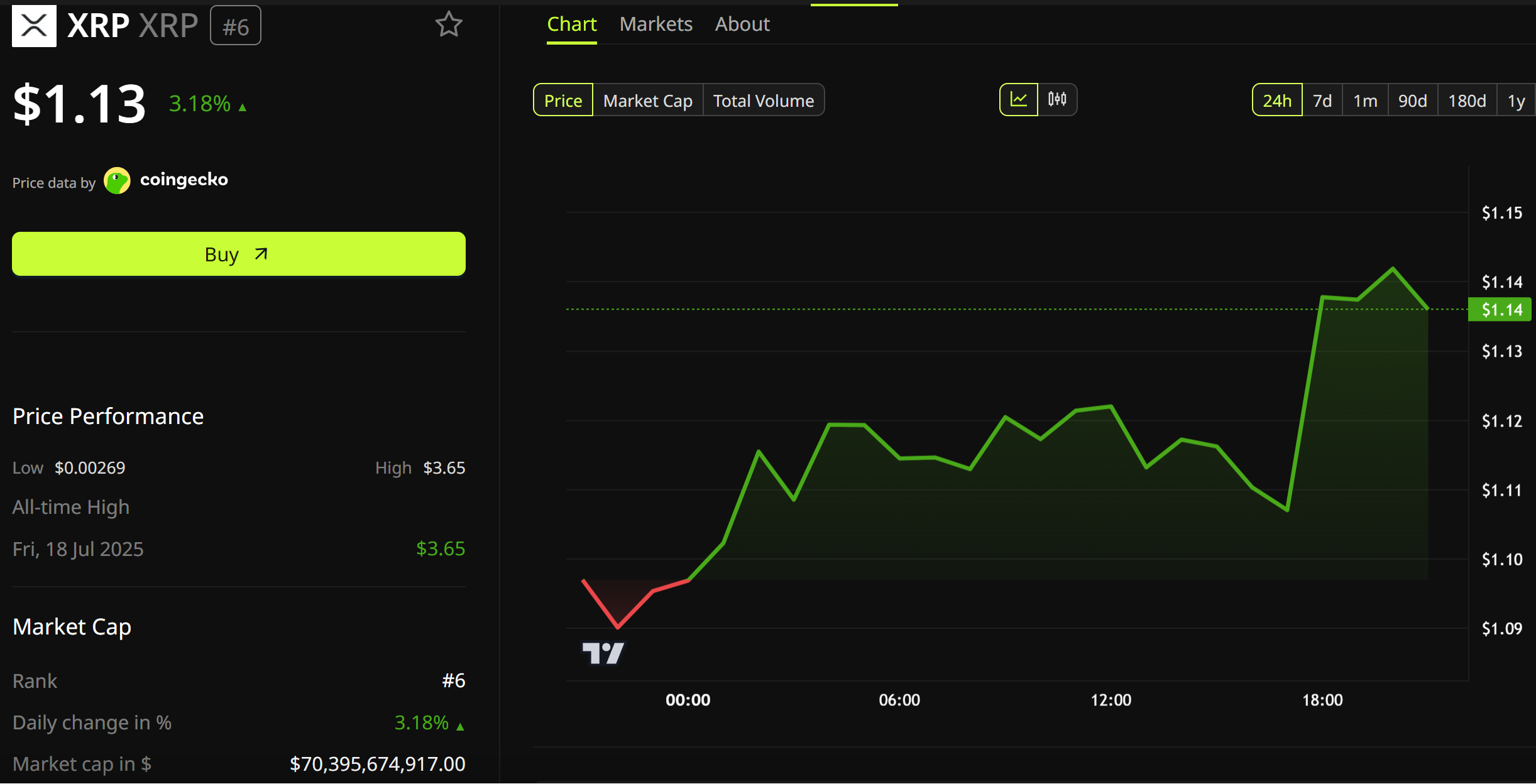Open the About tab
The width and height of the screenshot is (1536, 784).
[742, 24]
